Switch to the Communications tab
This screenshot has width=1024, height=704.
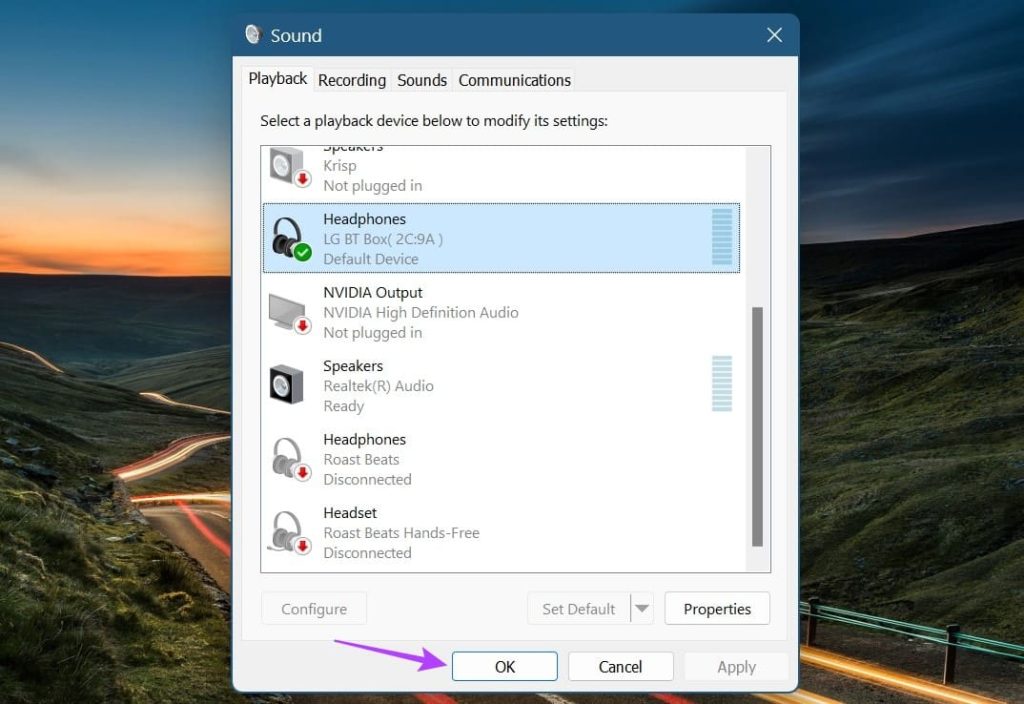click(514, 80)
